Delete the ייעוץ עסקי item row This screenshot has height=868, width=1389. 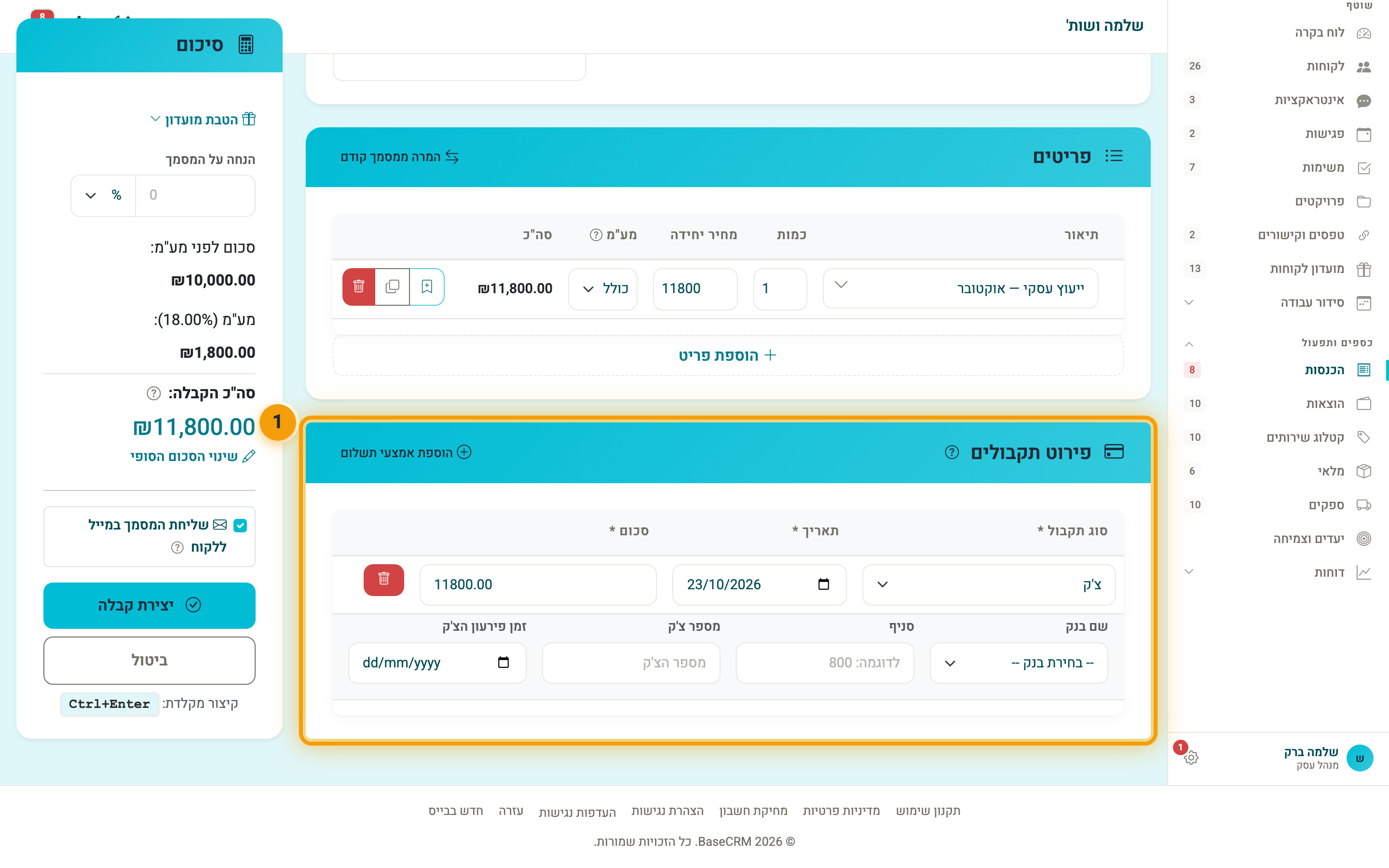[359, 287]
